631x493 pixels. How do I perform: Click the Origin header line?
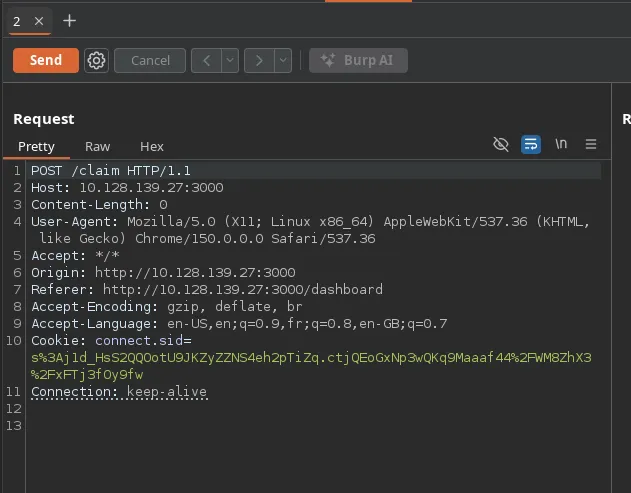click(163, 272)
